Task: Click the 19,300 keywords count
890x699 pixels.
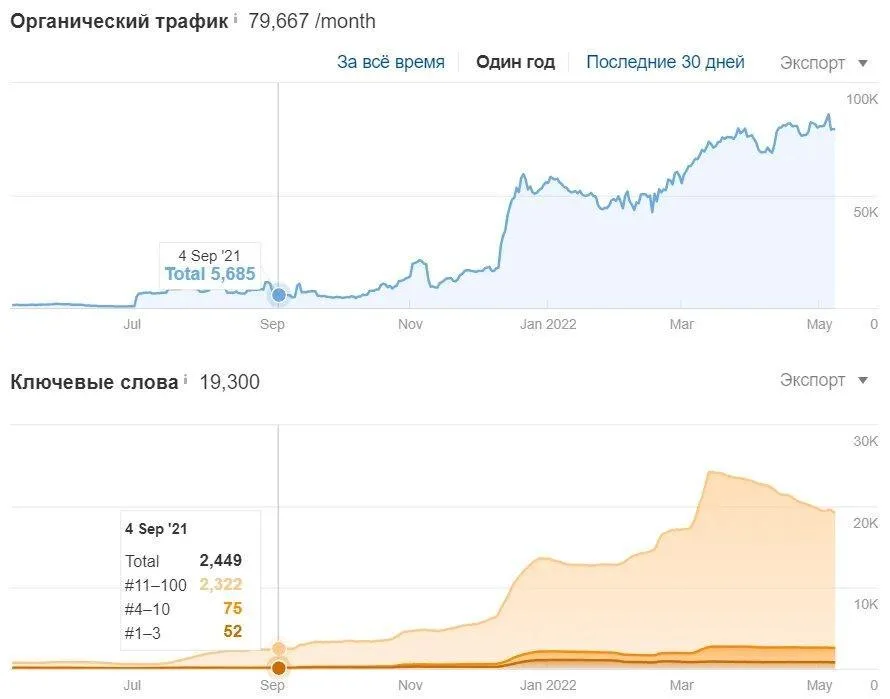Action: coord(229,381)
